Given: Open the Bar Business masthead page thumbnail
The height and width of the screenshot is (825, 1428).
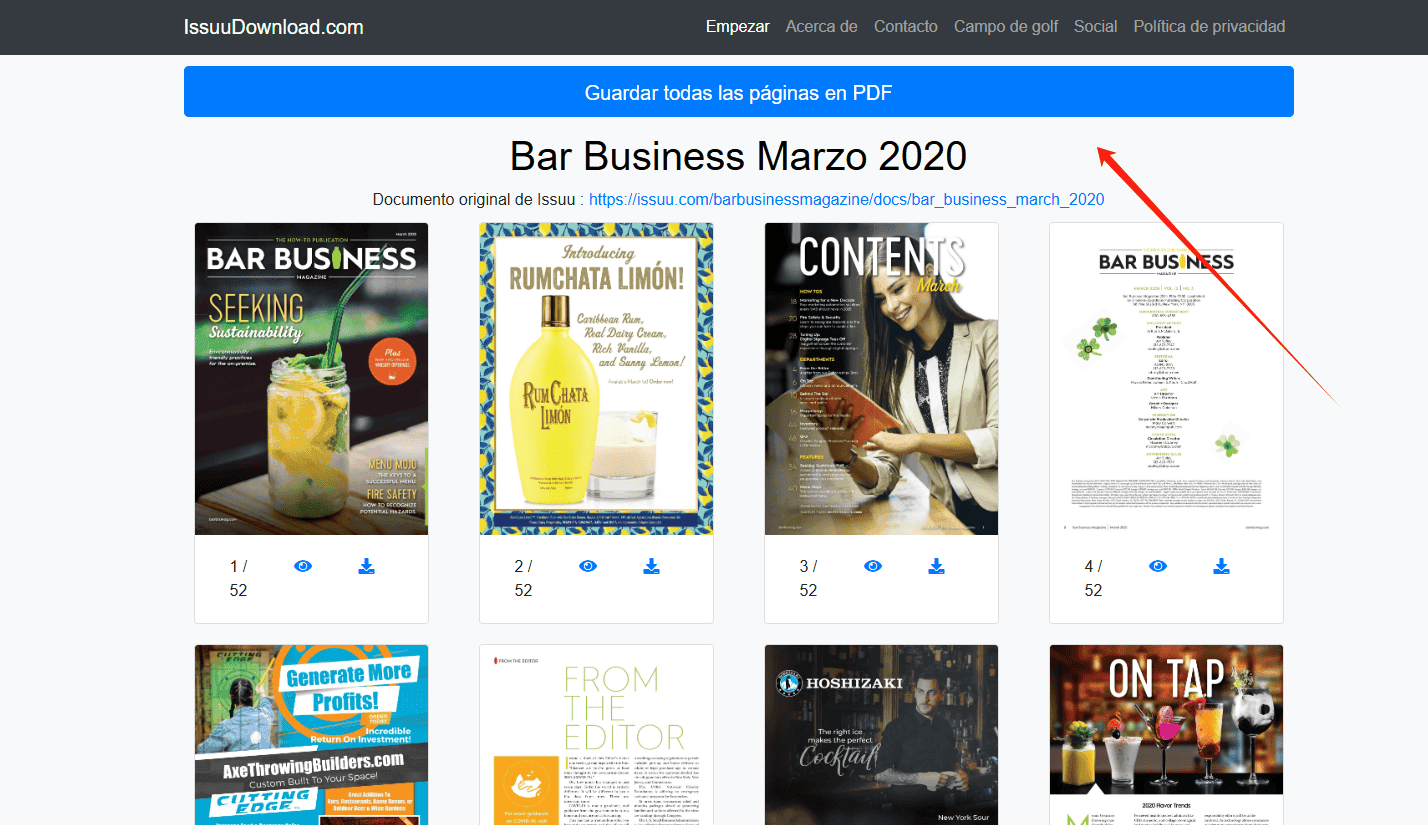Looking at the screenshot, I should (x=1166, y=379).
